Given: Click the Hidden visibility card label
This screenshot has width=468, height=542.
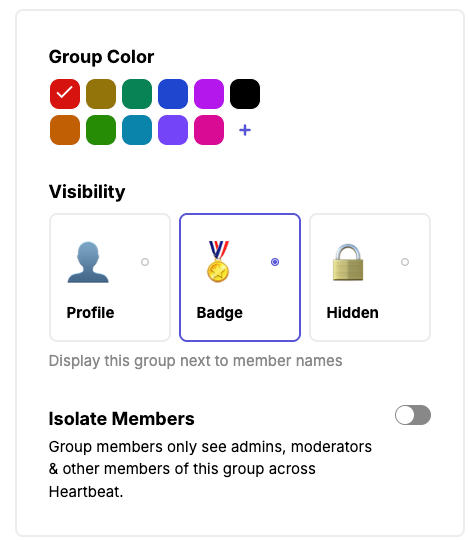Looking at the screenshot, I should tap(353, 312).
